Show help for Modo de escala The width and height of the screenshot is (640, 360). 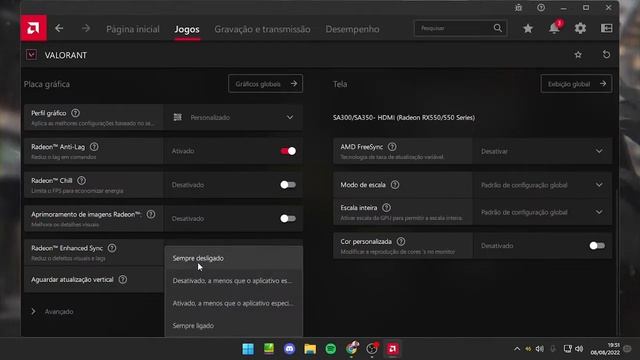tap(395, 185)
